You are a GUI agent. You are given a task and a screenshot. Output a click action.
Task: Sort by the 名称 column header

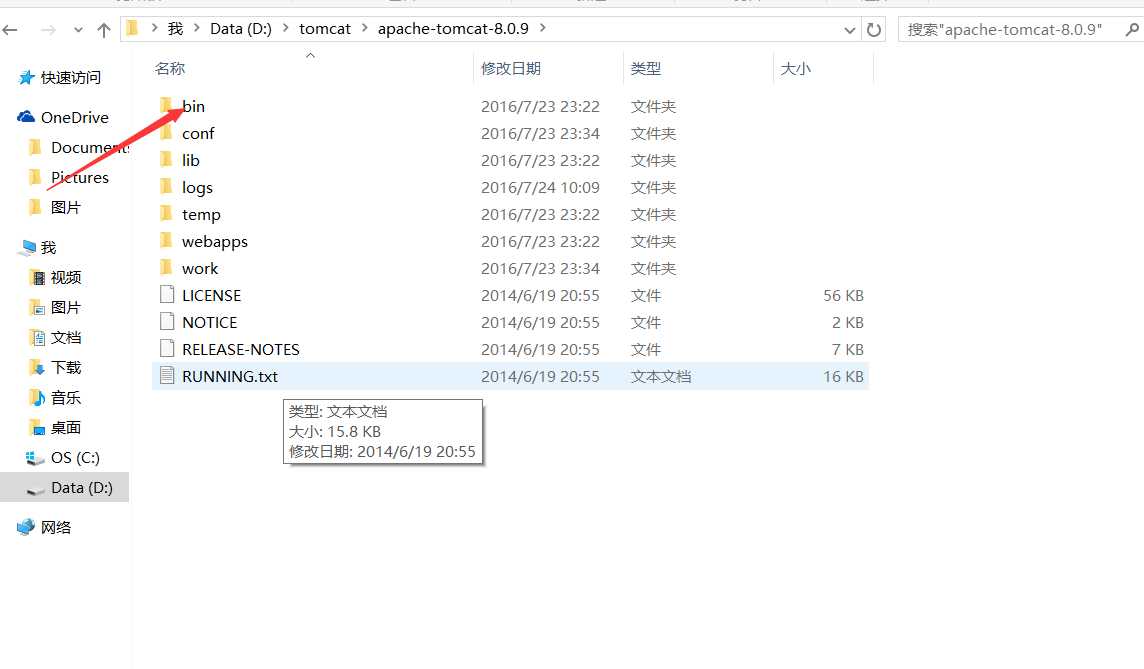pyautogui.click(x=170, y=69)
